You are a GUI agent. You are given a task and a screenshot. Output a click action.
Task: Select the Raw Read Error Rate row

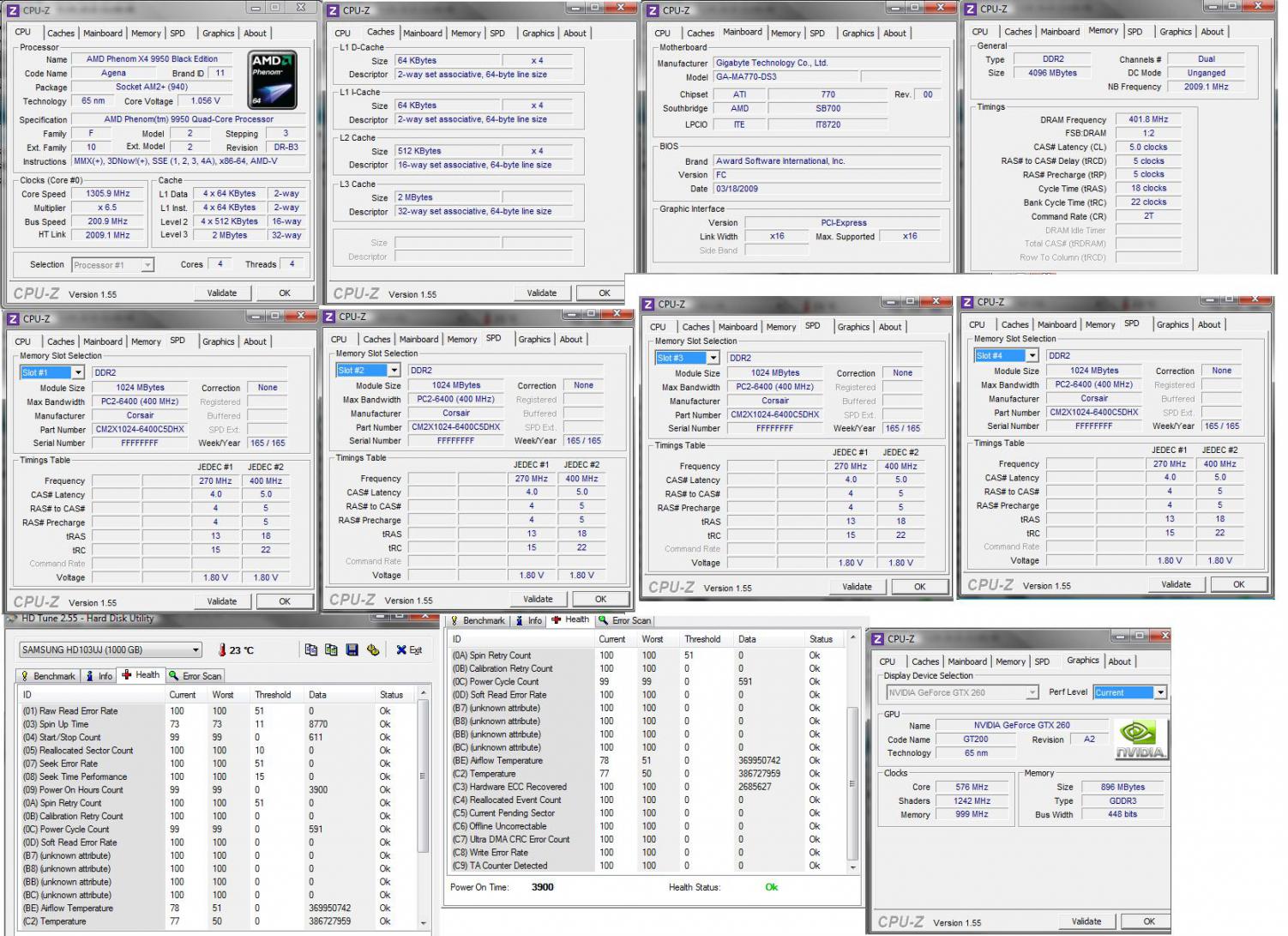219,711
